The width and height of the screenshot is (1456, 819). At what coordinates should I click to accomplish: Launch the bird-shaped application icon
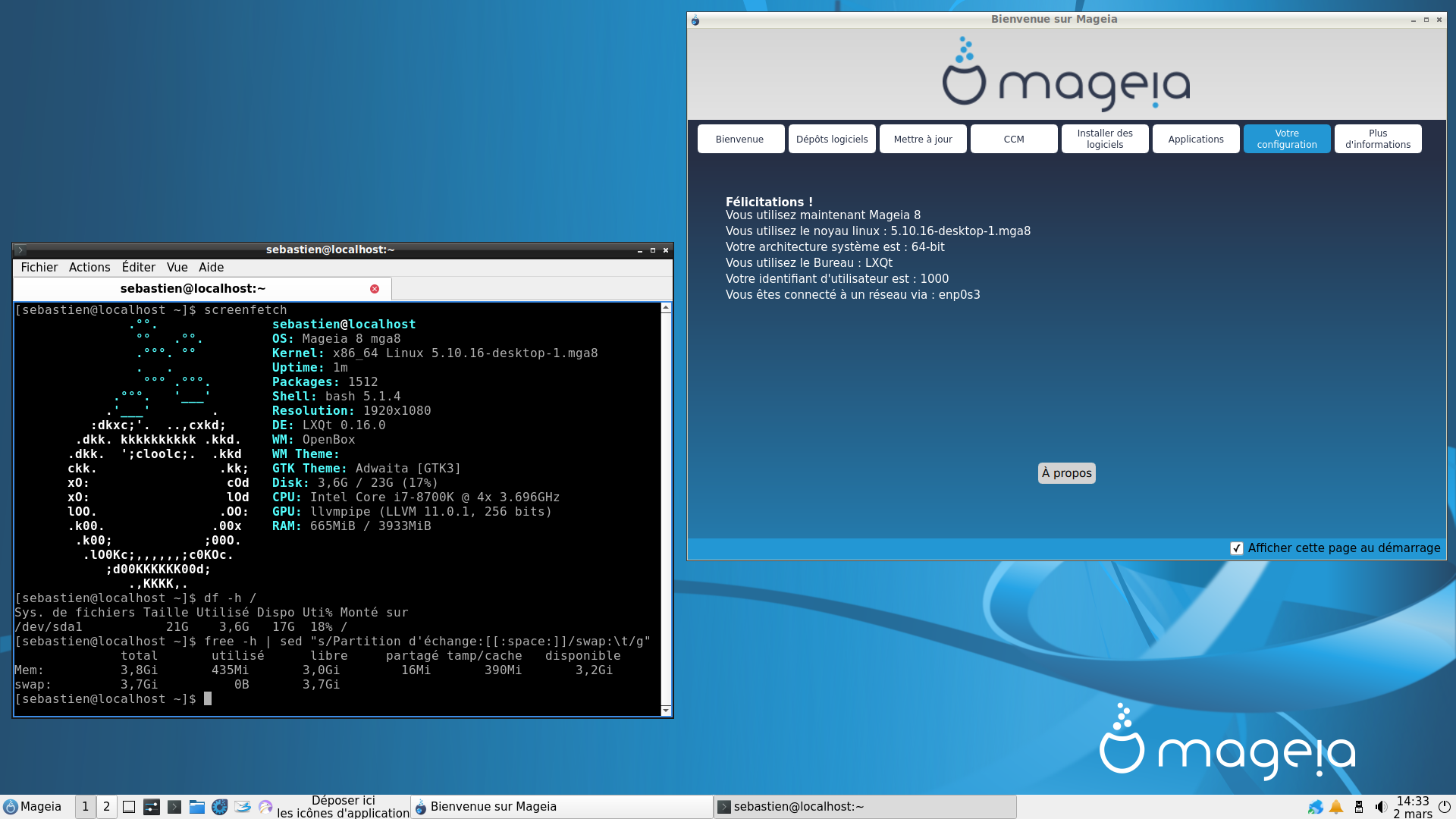pos(265,807)
